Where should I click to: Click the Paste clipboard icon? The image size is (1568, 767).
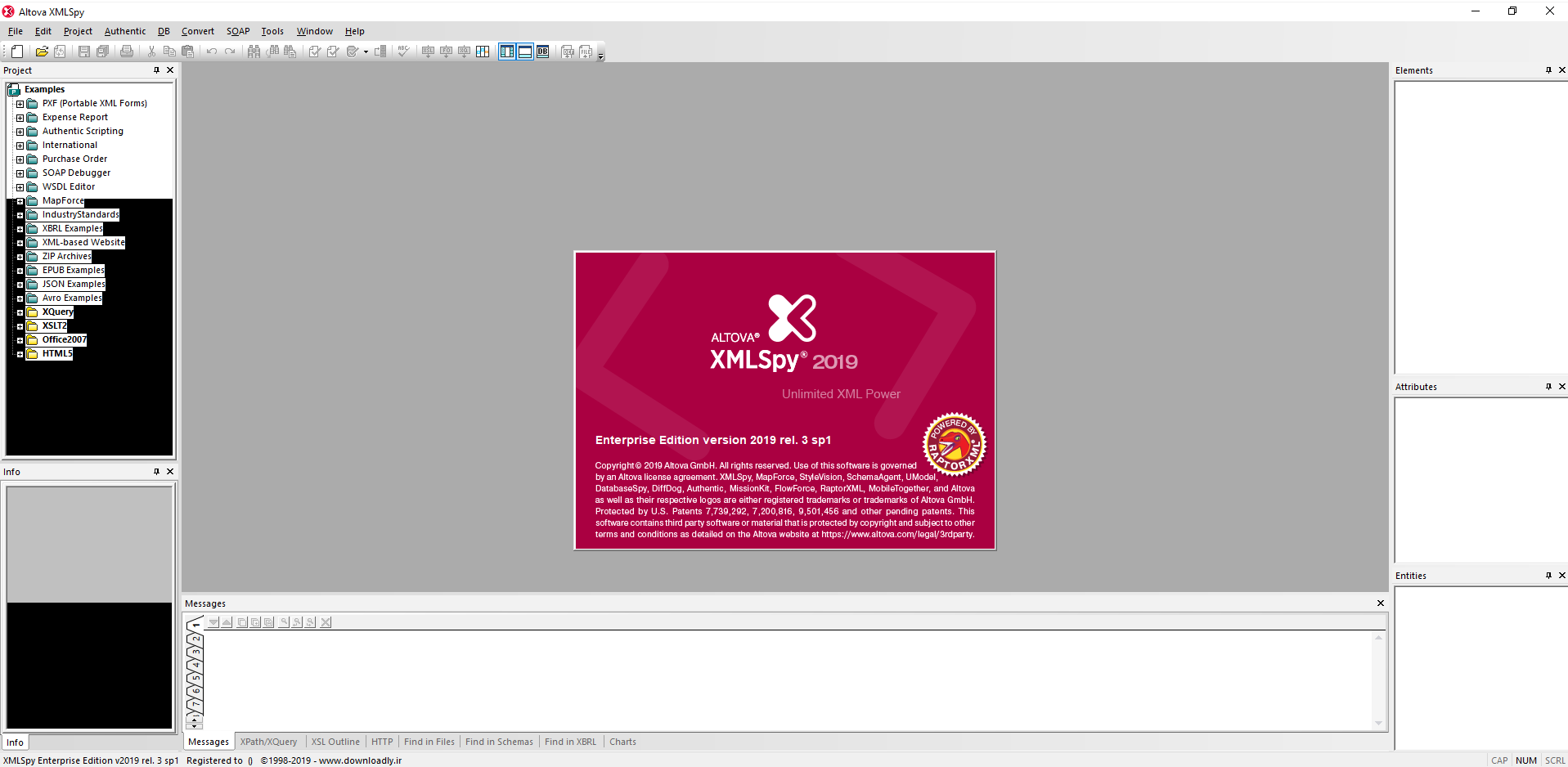click(187, 52)
